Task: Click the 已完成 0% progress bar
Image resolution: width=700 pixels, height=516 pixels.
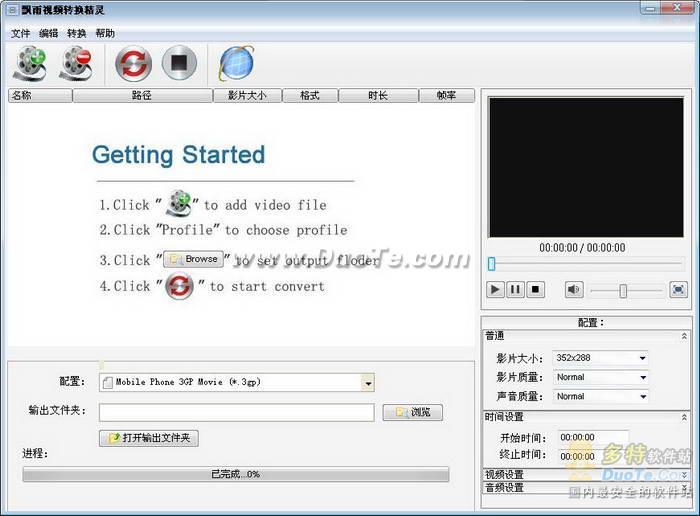Action: (x=236, y=474)
